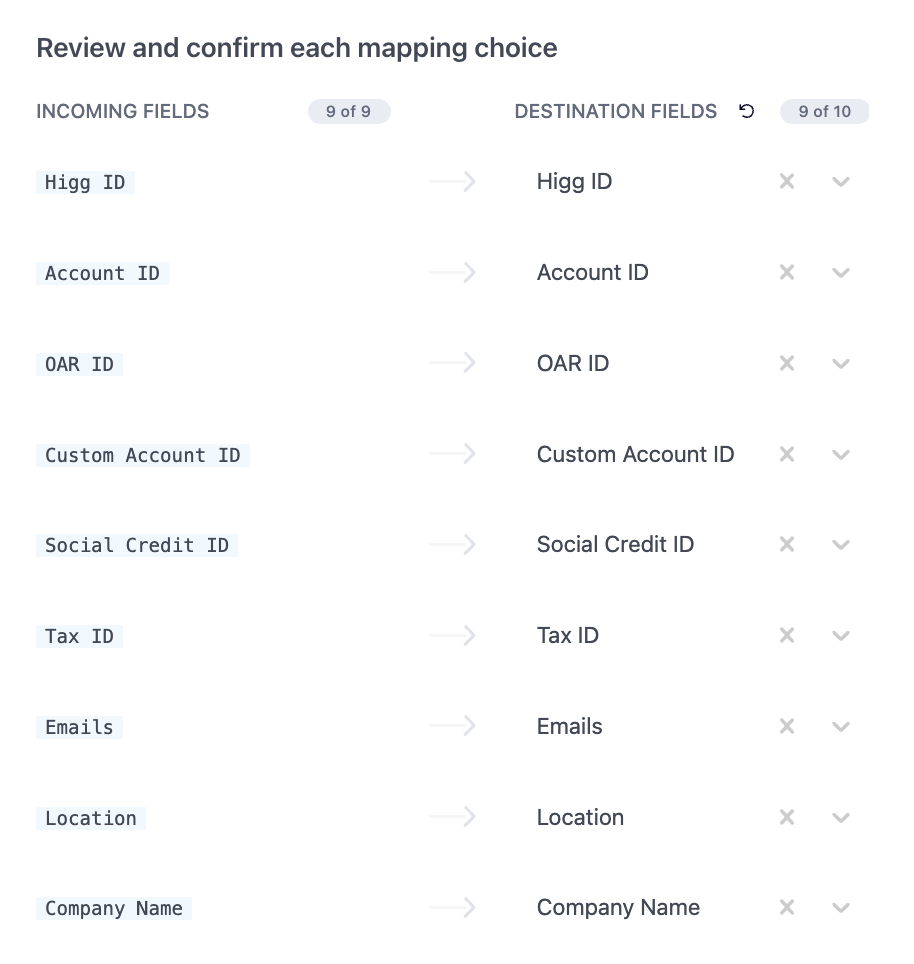This screenshot has height=964, width=914.
Task: Expand the OAR ID destination chevron
Action: point(841,364)
